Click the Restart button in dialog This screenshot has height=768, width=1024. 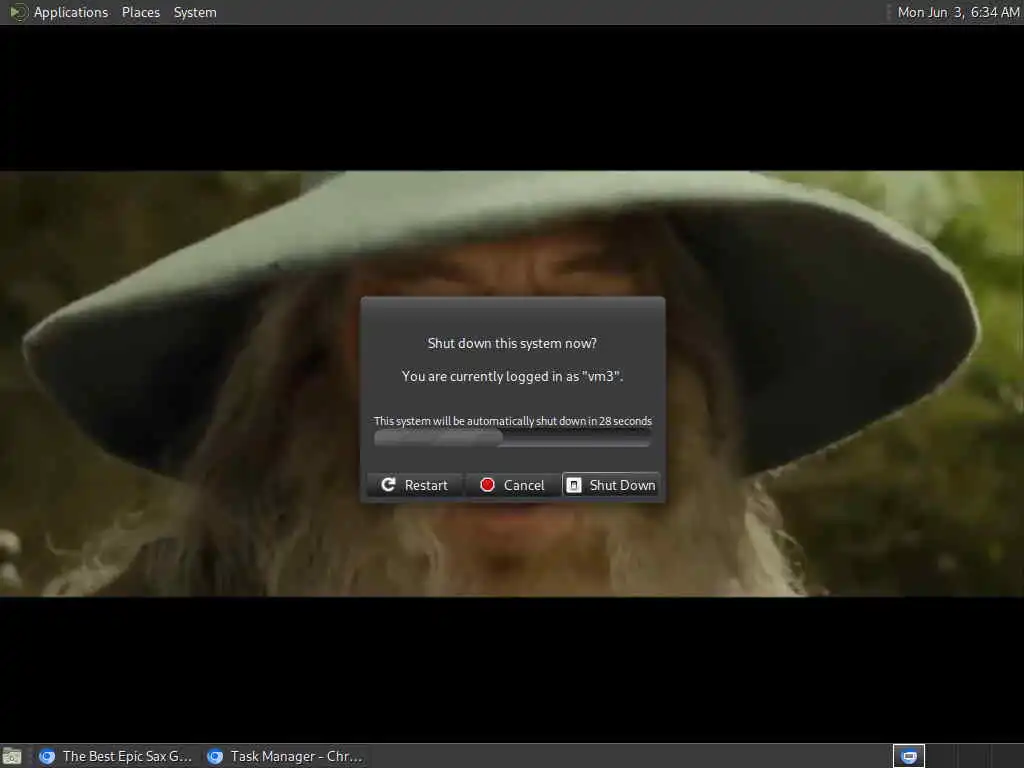pyautogui.click(x=414, y=485)
